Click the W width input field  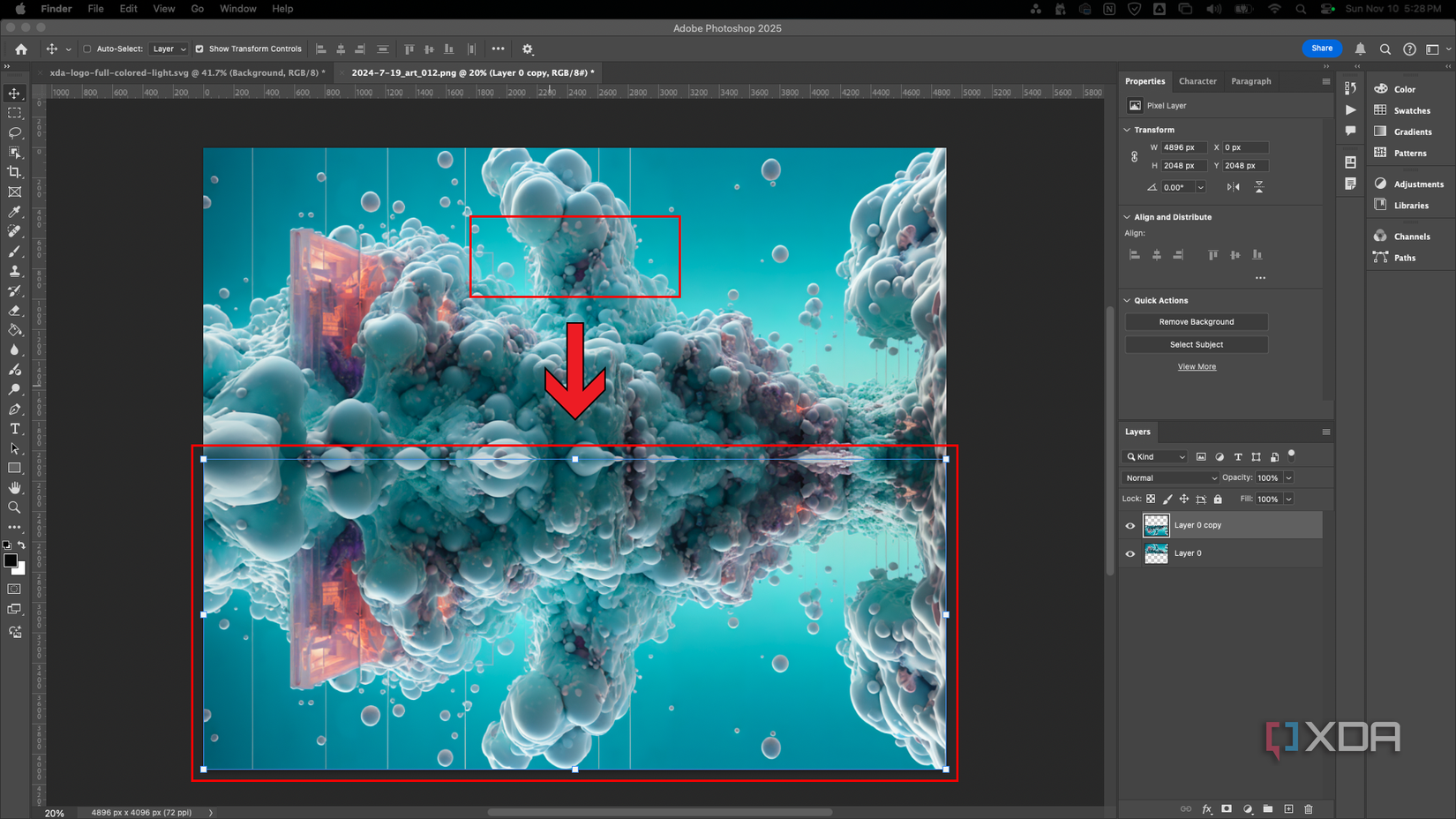(1182, 147)
